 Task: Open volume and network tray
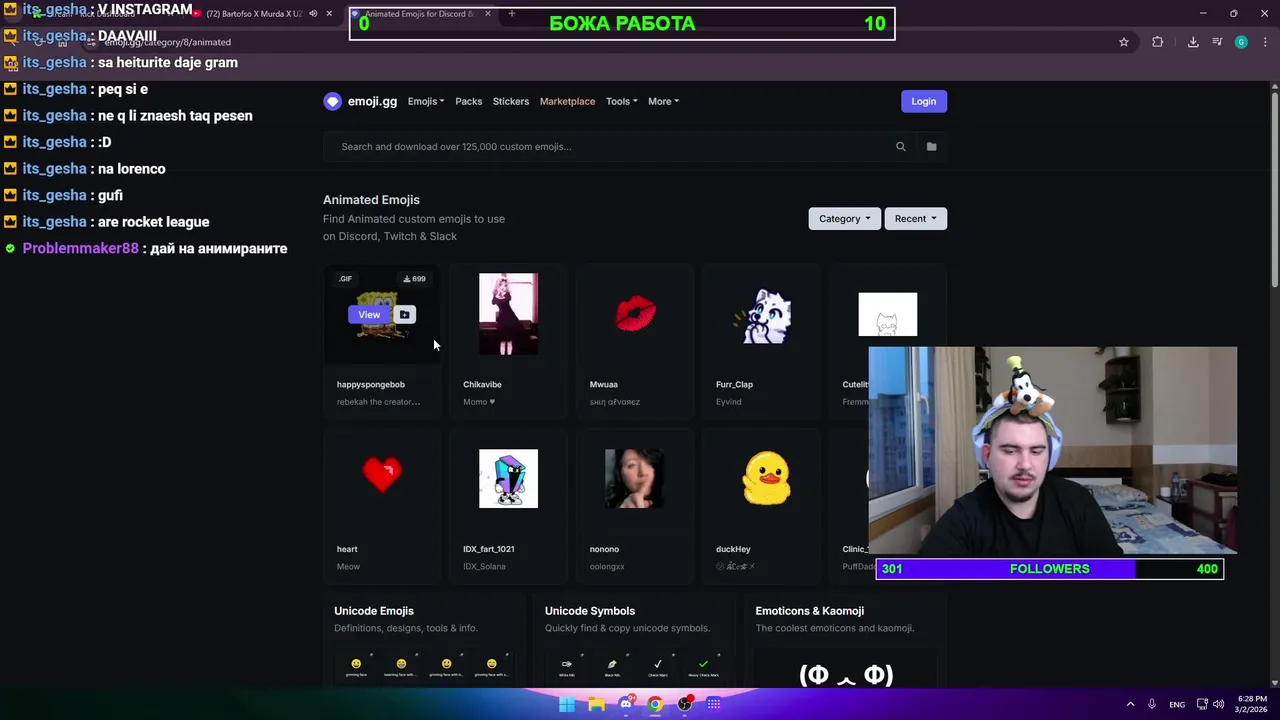click(1212, 704)
